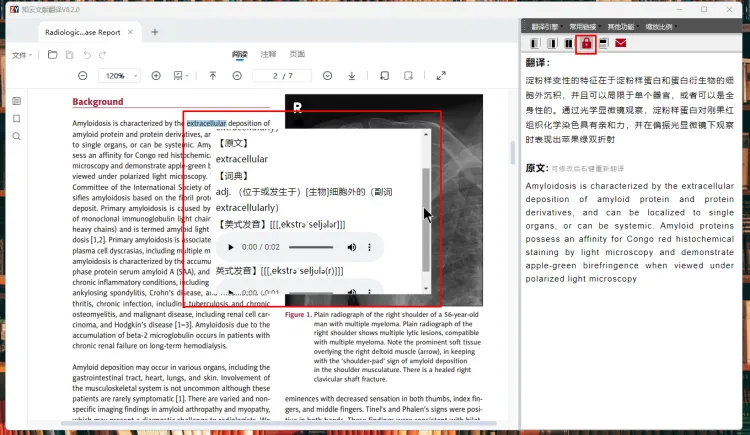Click the highlighted word extracellular in document

click(206, 123)
